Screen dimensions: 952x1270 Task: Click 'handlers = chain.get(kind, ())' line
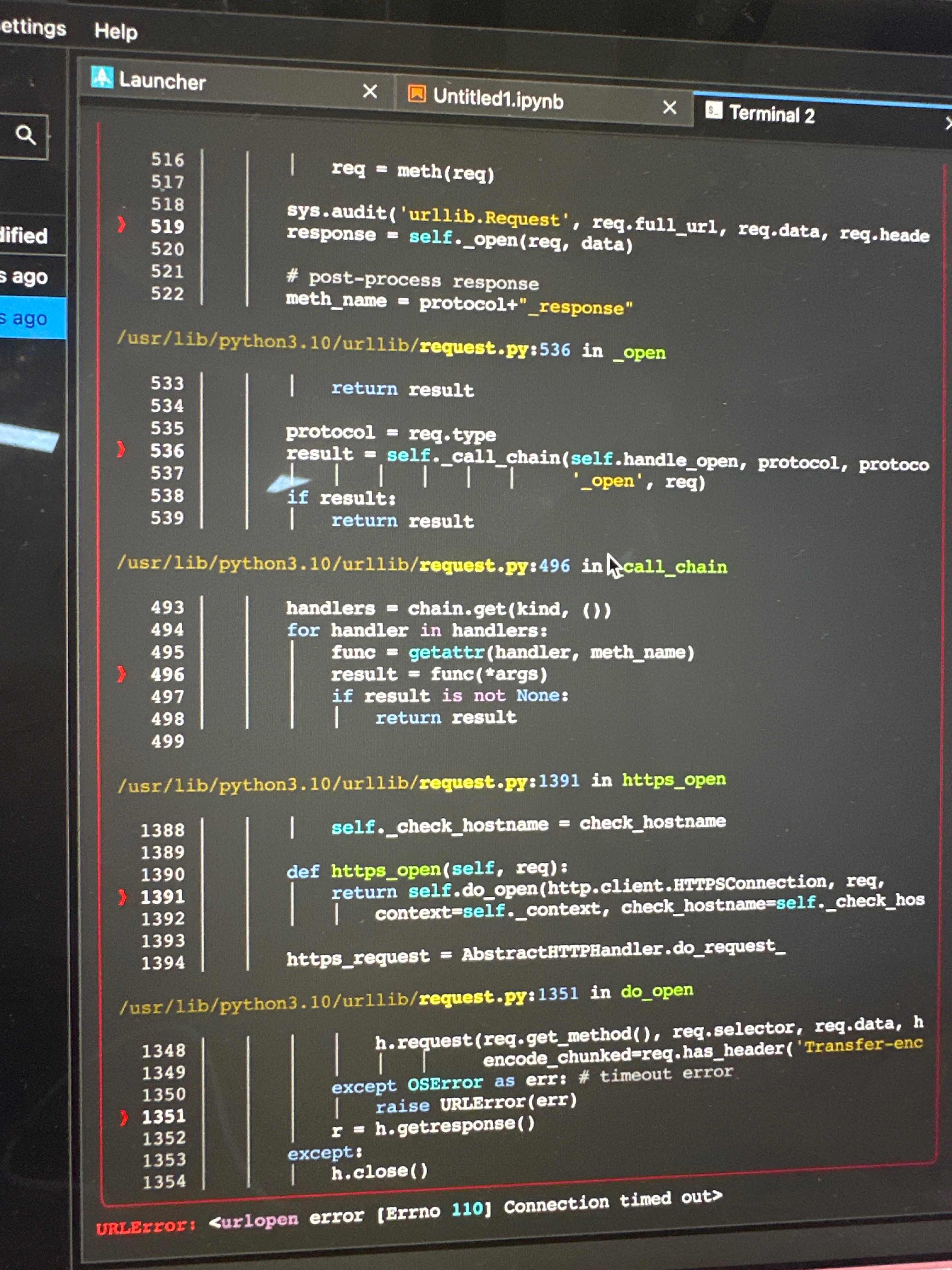click(x=449, y=608)
